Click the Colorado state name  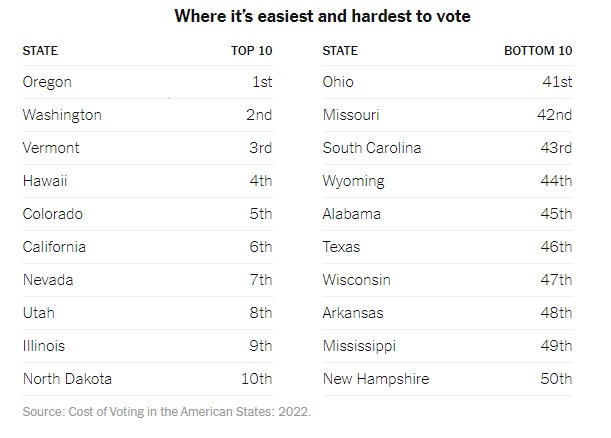point(53,214)
